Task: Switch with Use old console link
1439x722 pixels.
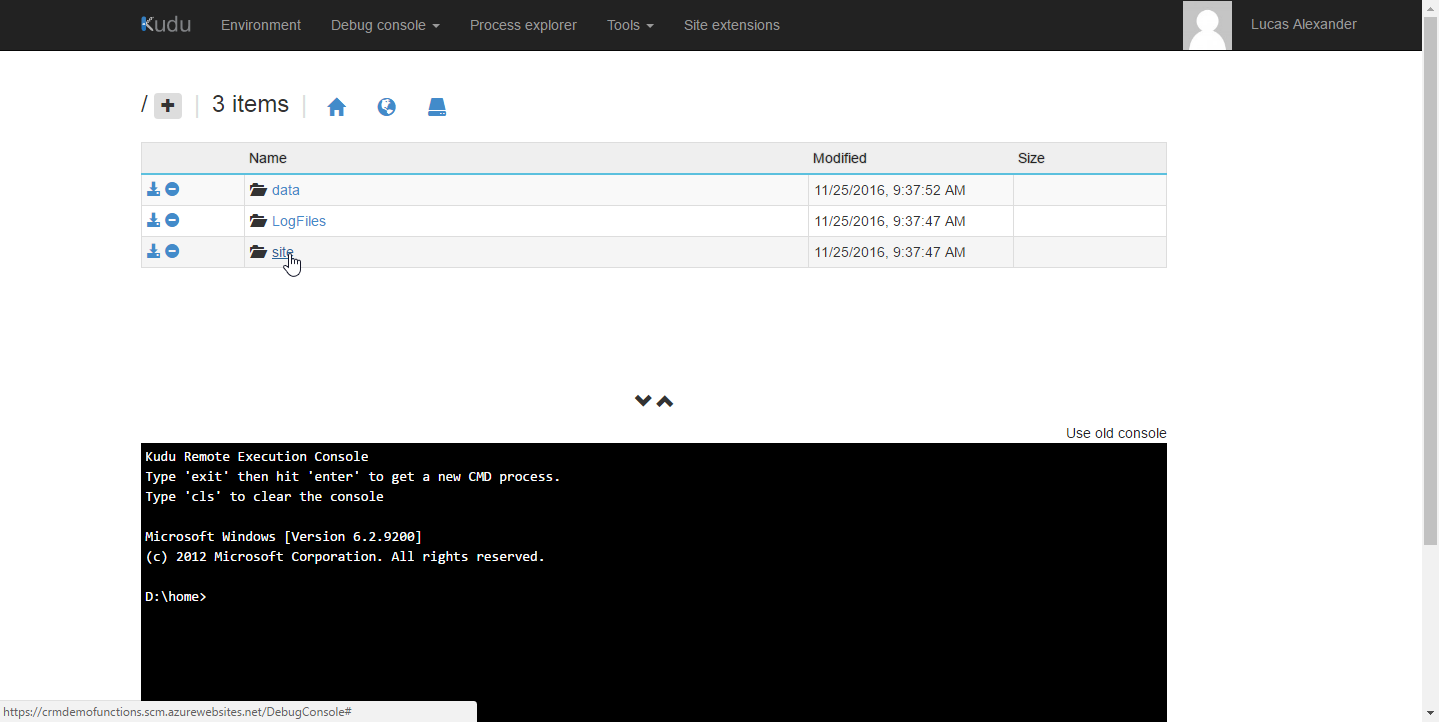Action: click(x=1116, y=433)
